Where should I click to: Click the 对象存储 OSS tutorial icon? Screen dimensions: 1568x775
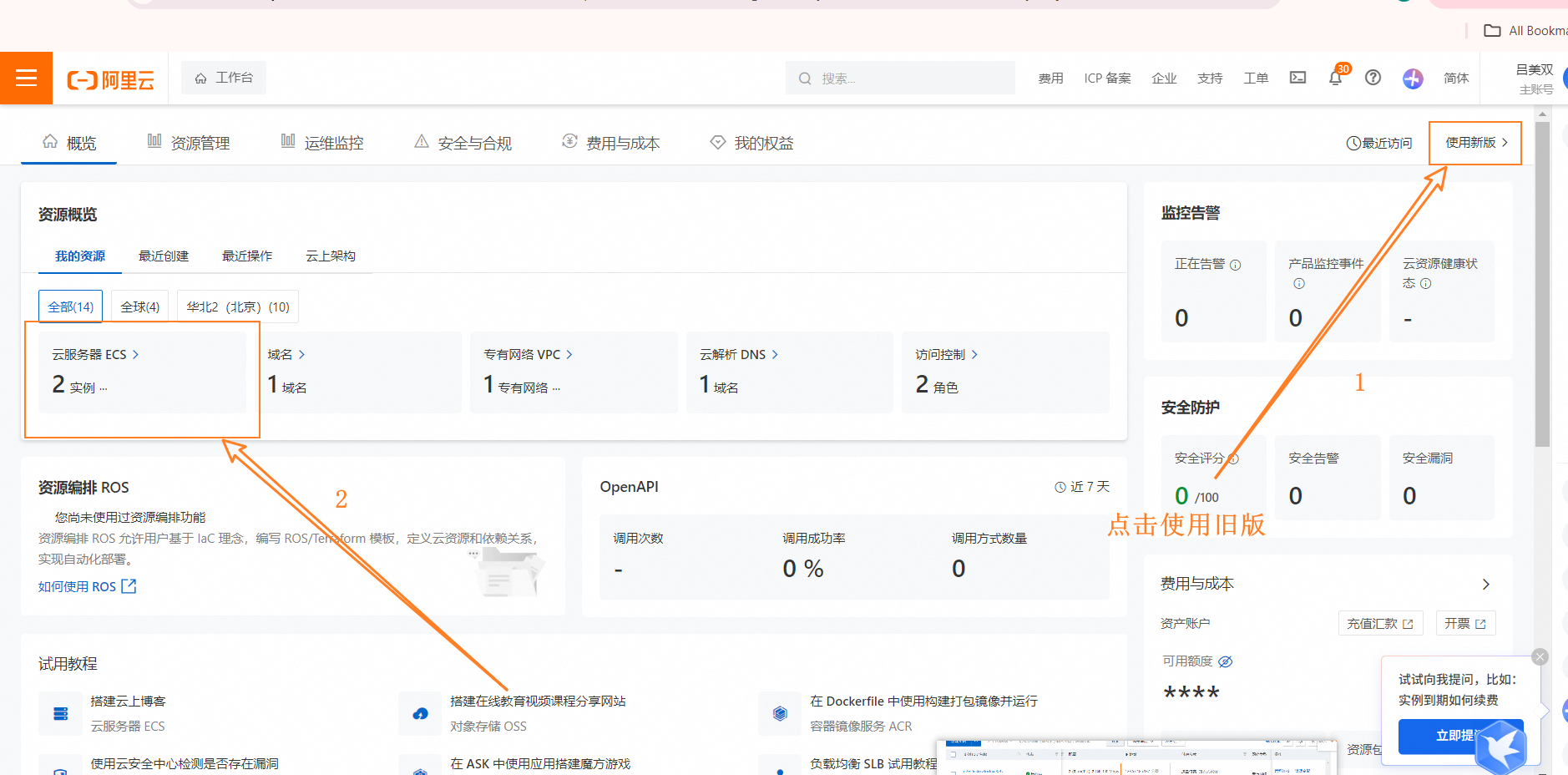click(x=420, y=713)
